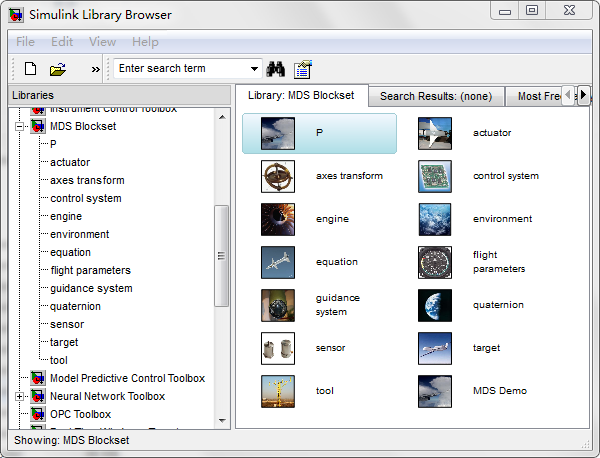The width and height of the screenshot is (600, 458).
Task: Select engine in the libraries tree
Action: point(66,216)
